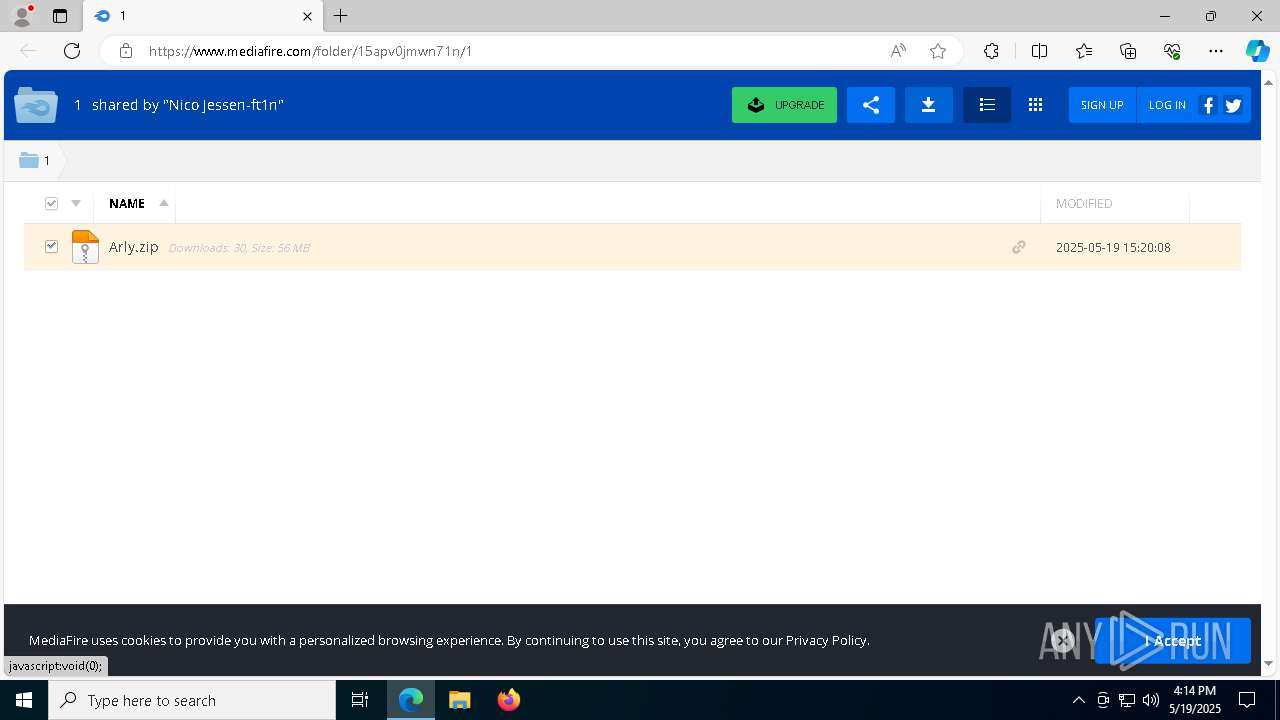Open Copilot sidebar icon
1280x720 pixels.
coord(1257,51)
